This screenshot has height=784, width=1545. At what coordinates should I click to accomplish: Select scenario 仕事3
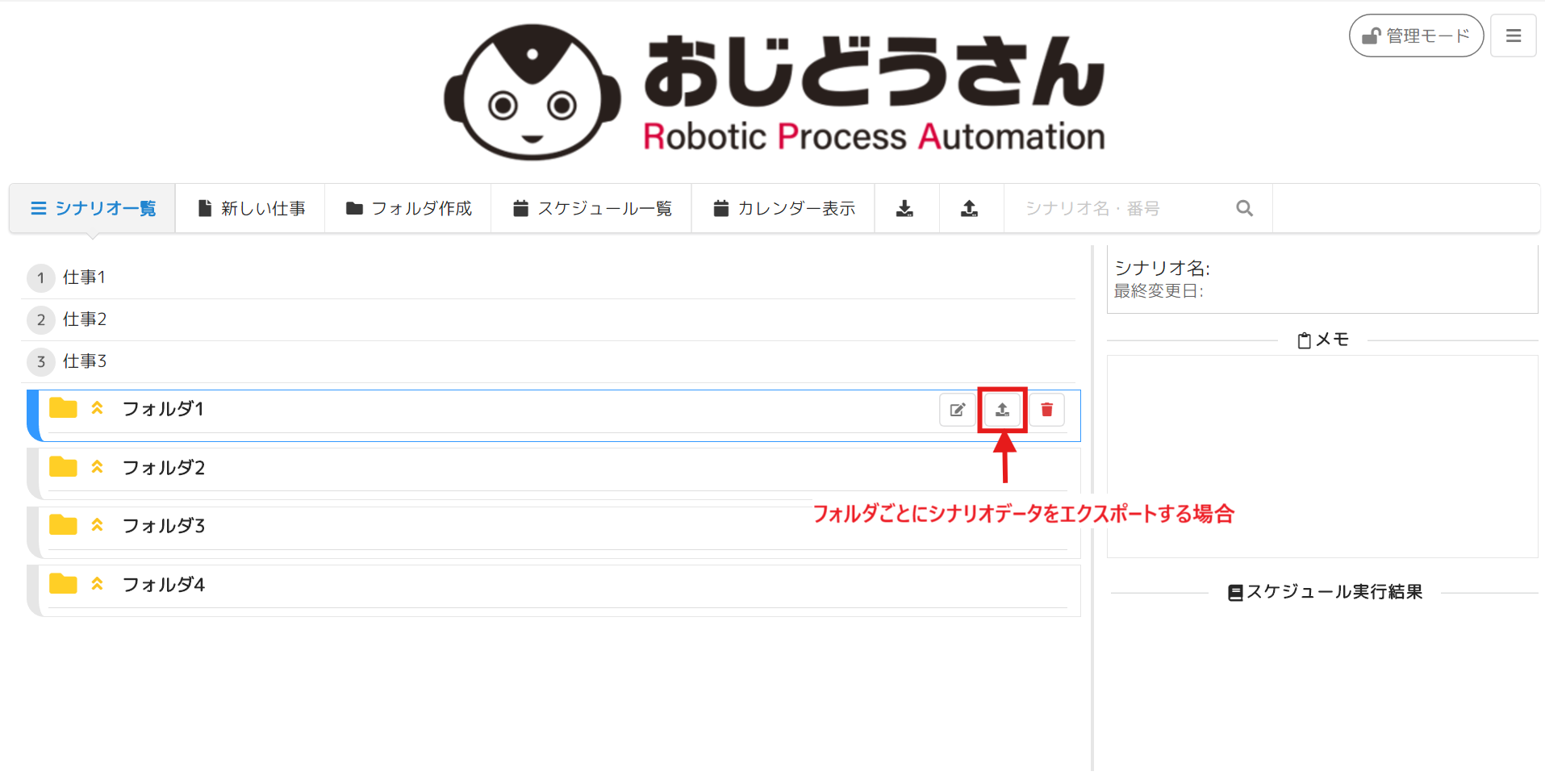click(85, 361)
